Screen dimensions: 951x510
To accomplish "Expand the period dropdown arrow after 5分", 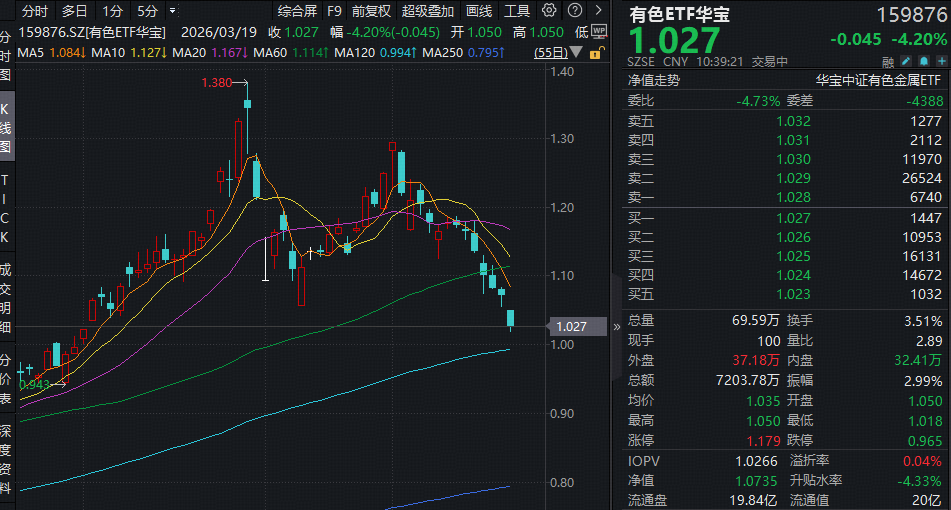I will pos(173,11).
